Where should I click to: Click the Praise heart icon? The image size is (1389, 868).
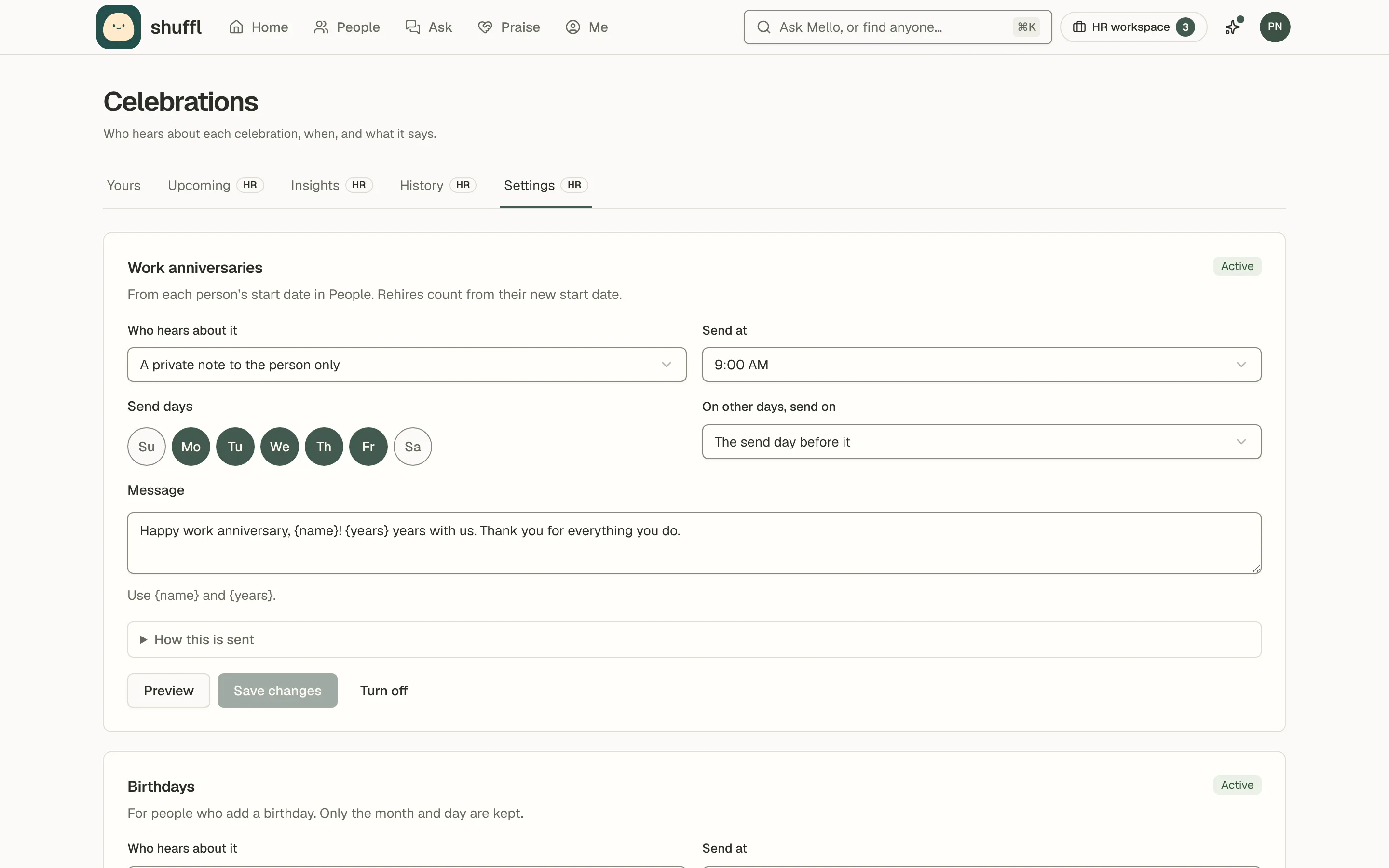(485, 27)
